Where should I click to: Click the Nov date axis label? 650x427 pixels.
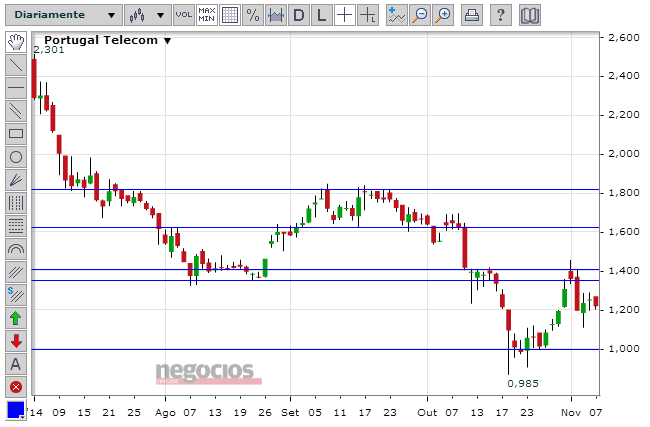pyautogui.click(x=571, y=413)
